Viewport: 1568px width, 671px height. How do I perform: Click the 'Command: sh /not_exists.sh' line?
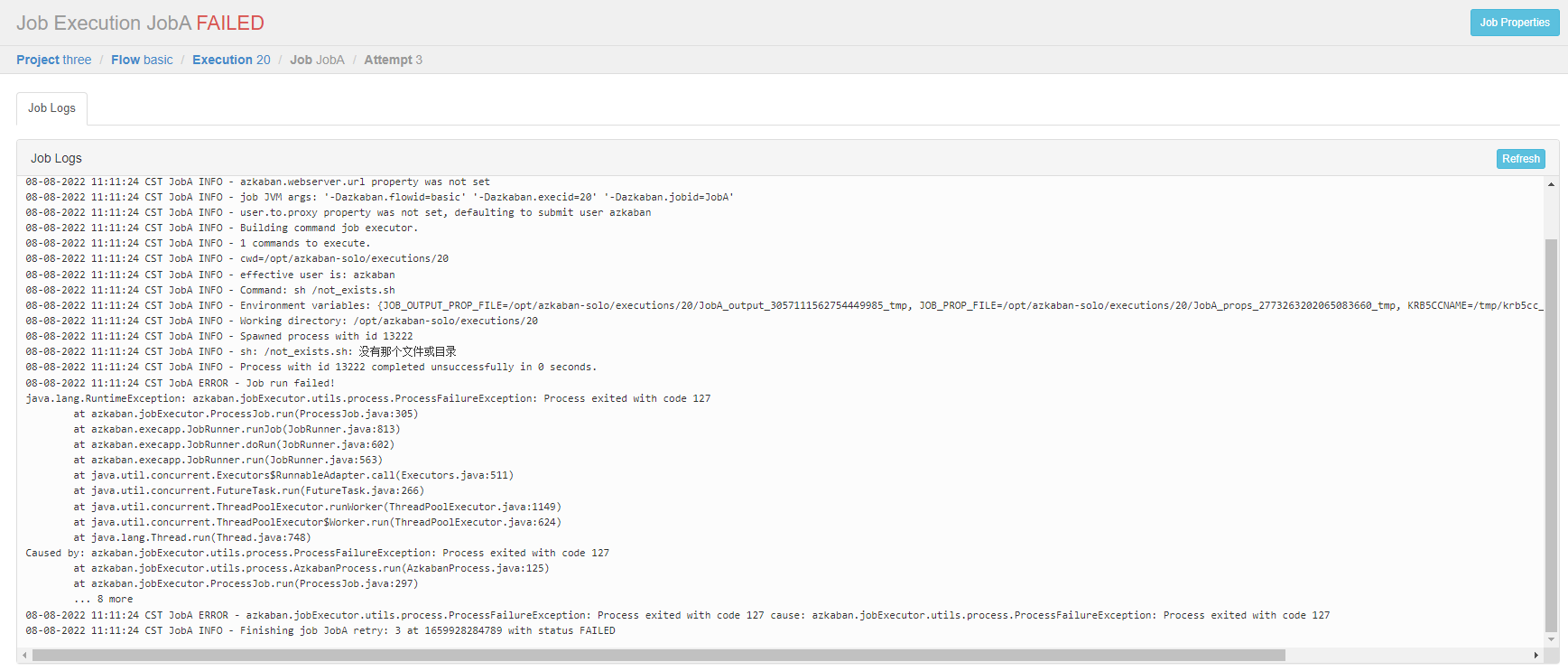pyautogui.click(x=210, y=290)
